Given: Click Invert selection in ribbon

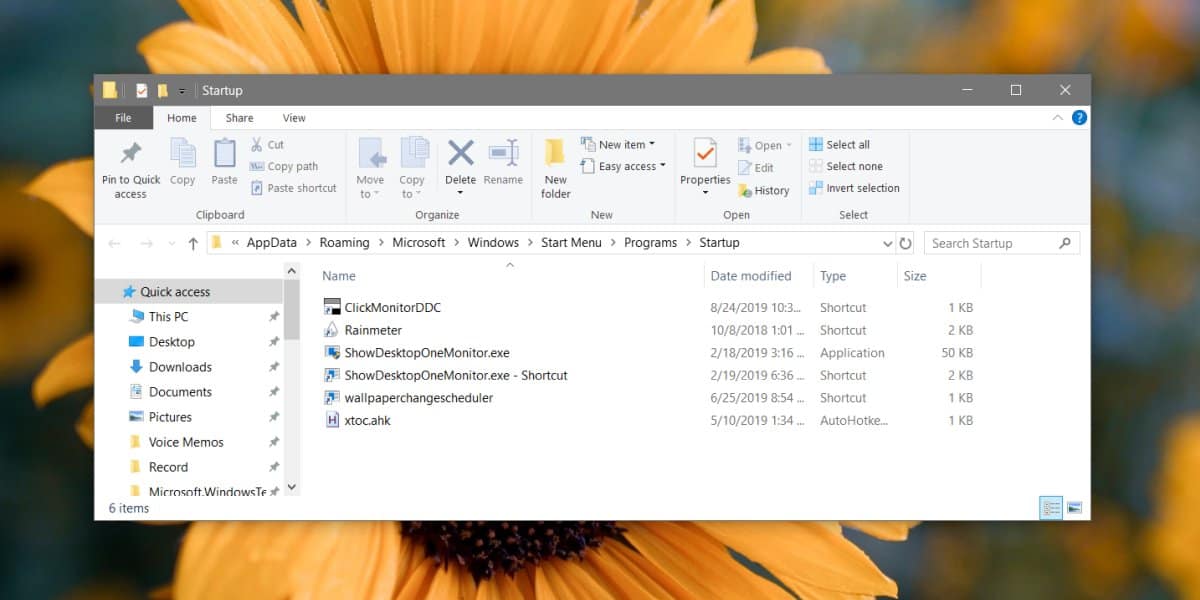Looking at the screenshot, I should 854,188.
